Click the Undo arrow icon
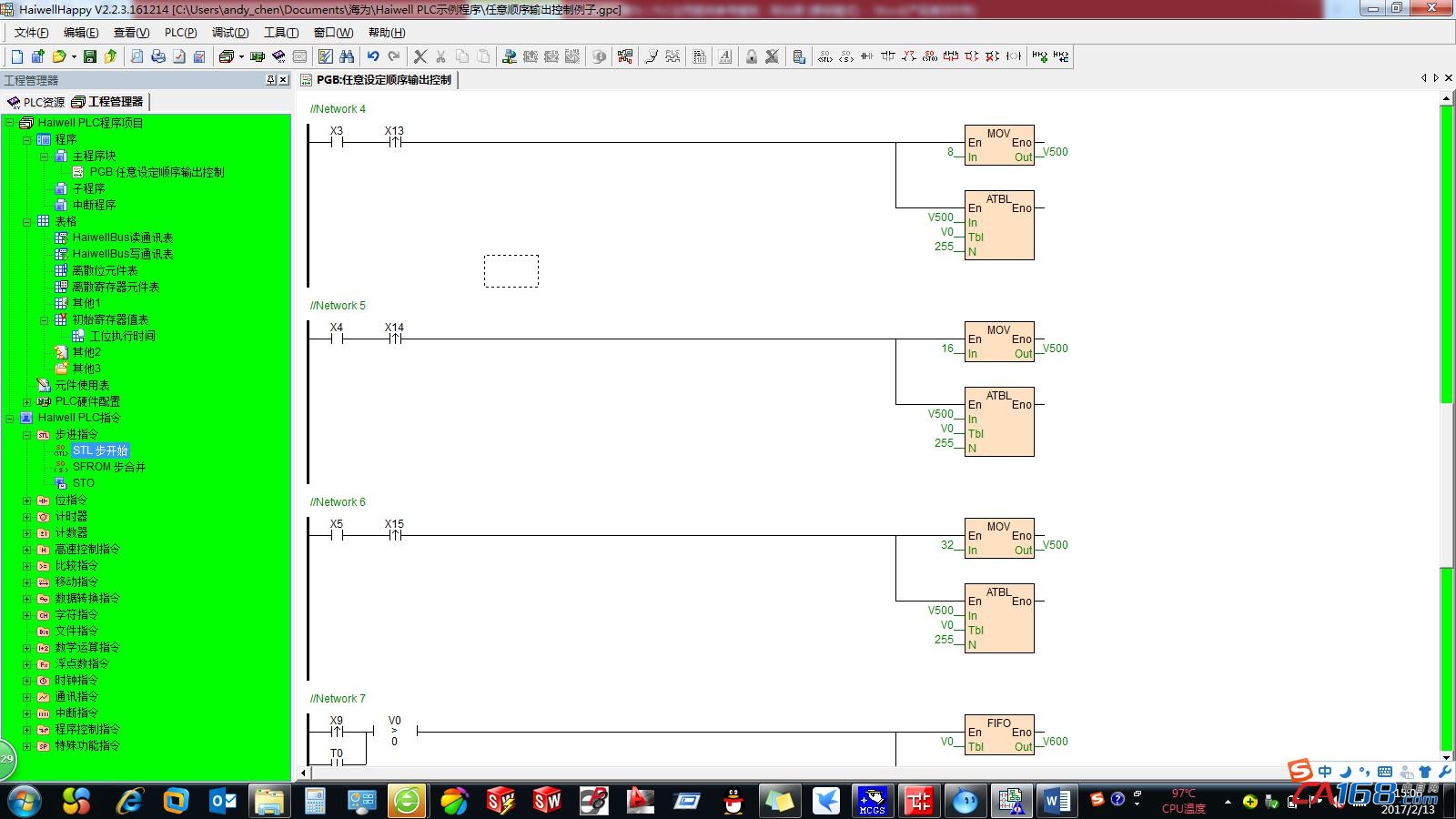Viewport: 1456px width, 819px height. tap(373, 56)
